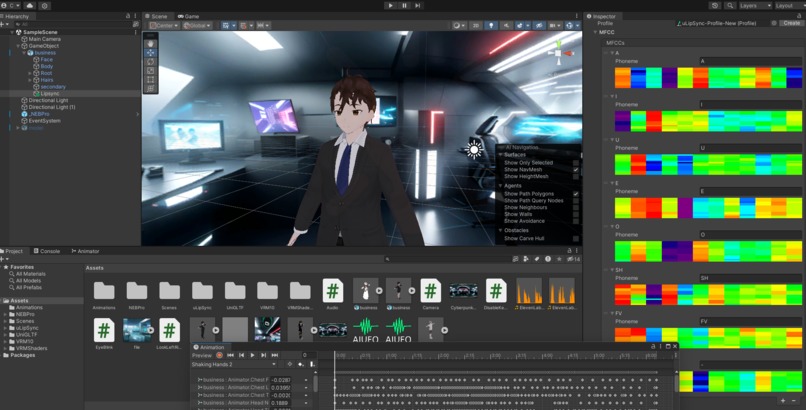Screen dimensions: 806x410
Task: Collapse the MFCC foldout in Inspector
Action: [x=595, y=32]
